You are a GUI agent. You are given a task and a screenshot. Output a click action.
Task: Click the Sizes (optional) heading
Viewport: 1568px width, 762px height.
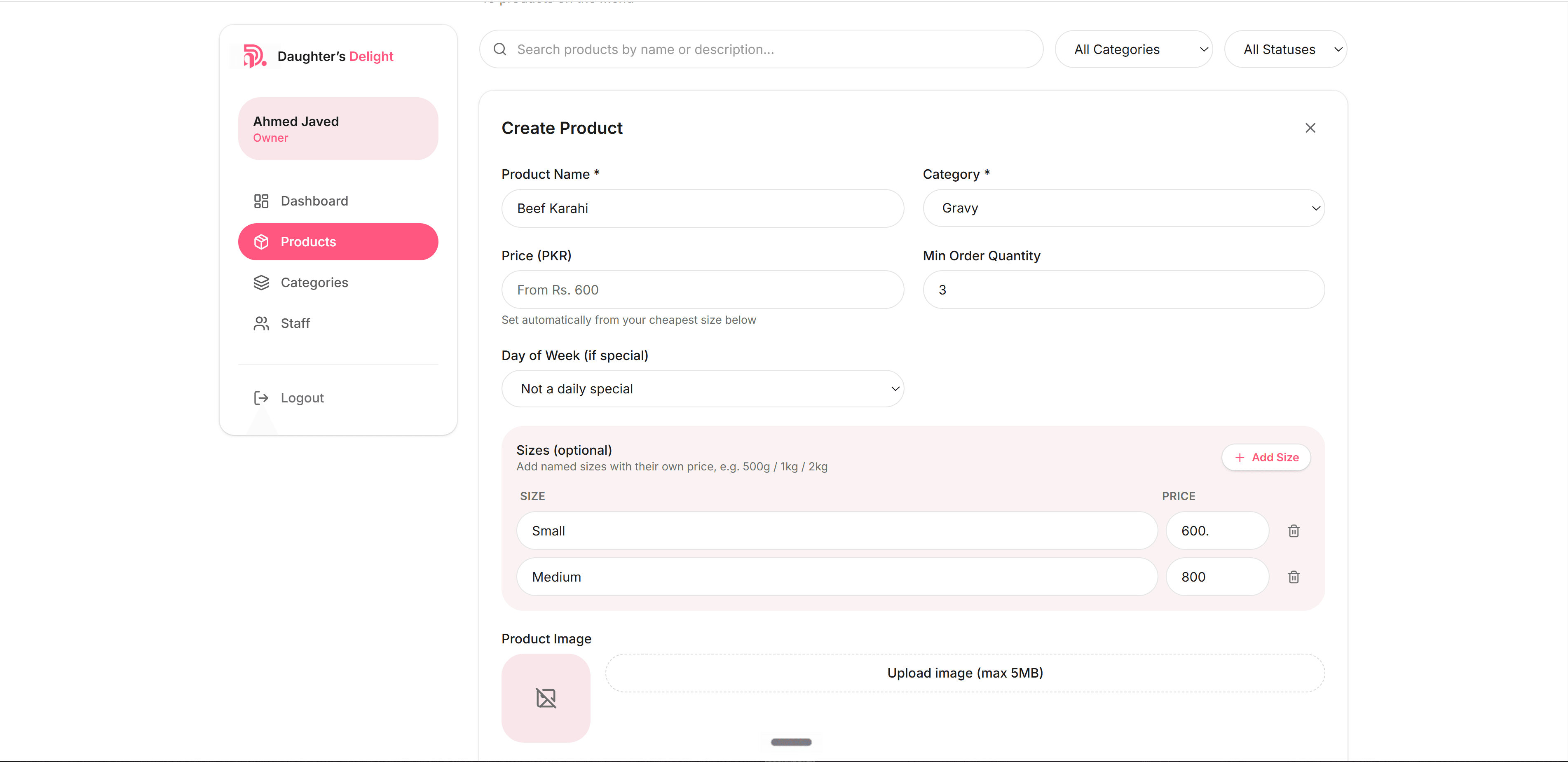tap(564, 450)
